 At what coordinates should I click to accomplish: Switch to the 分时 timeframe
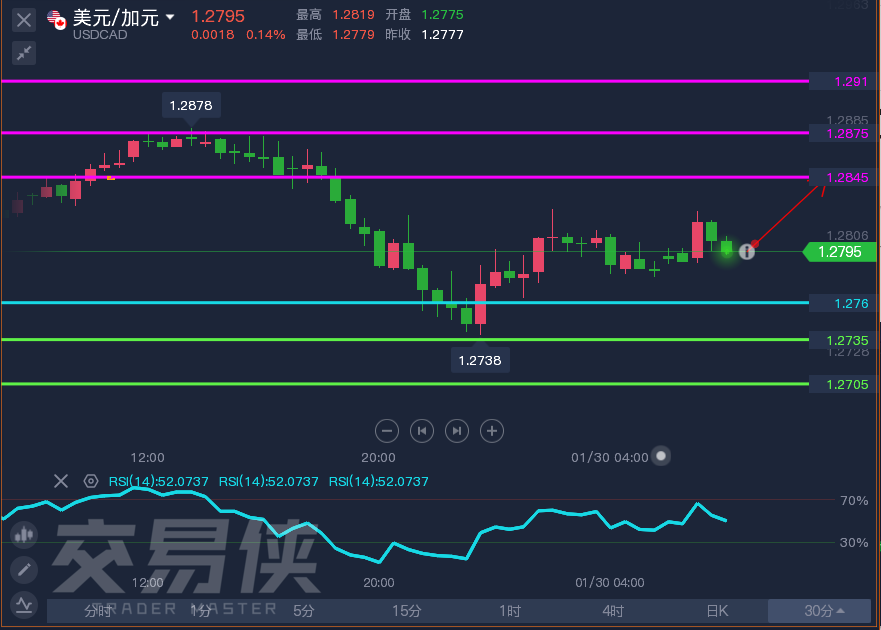coord(98,611)
